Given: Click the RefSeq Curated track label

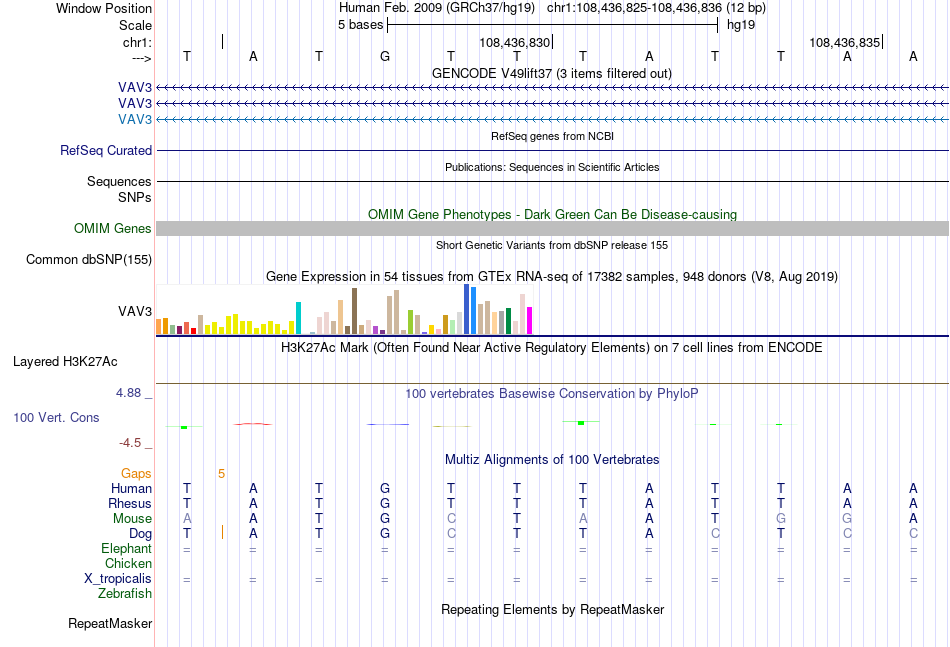Looking at the screenshot, I should (106, 150).
